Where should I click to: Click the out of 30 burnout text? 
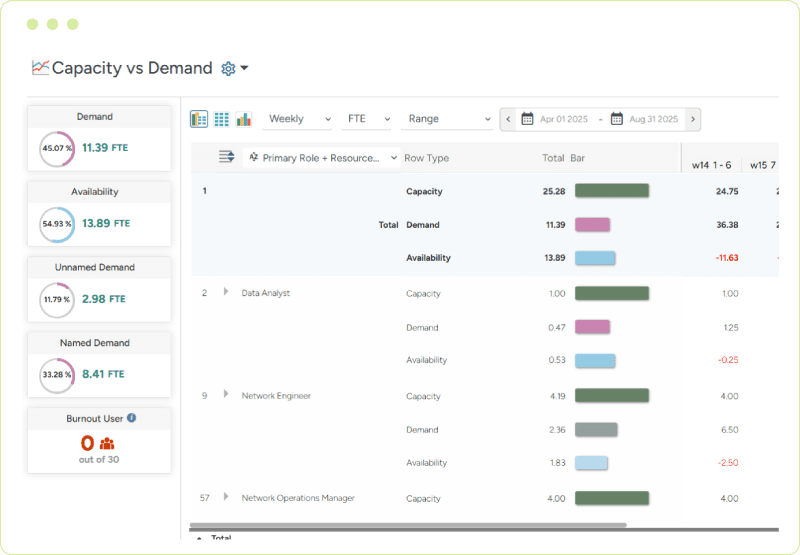pos(99,459)
